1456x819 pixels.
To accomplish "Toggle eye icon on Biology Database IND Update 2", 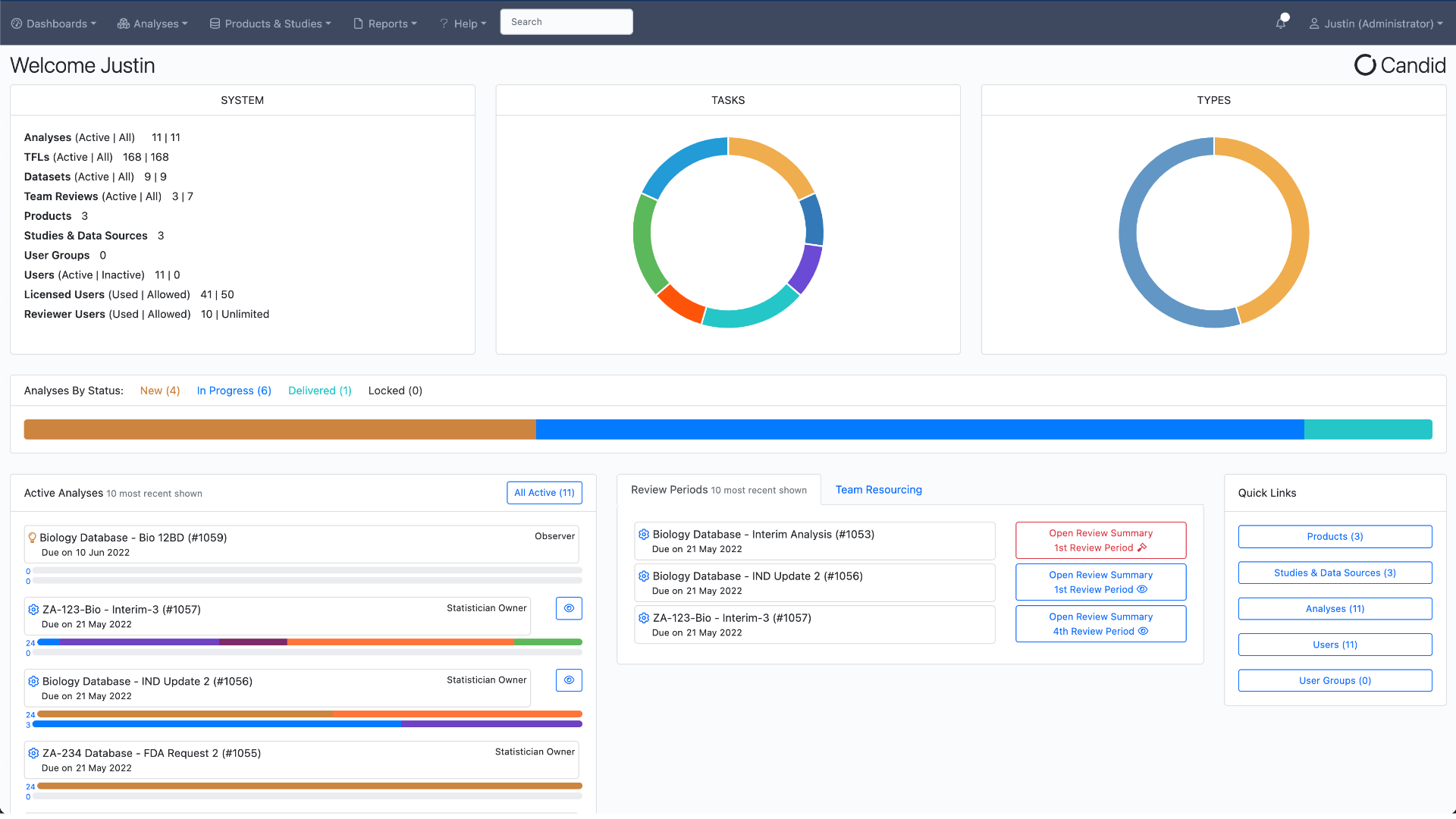I will [x=569, y=680].
